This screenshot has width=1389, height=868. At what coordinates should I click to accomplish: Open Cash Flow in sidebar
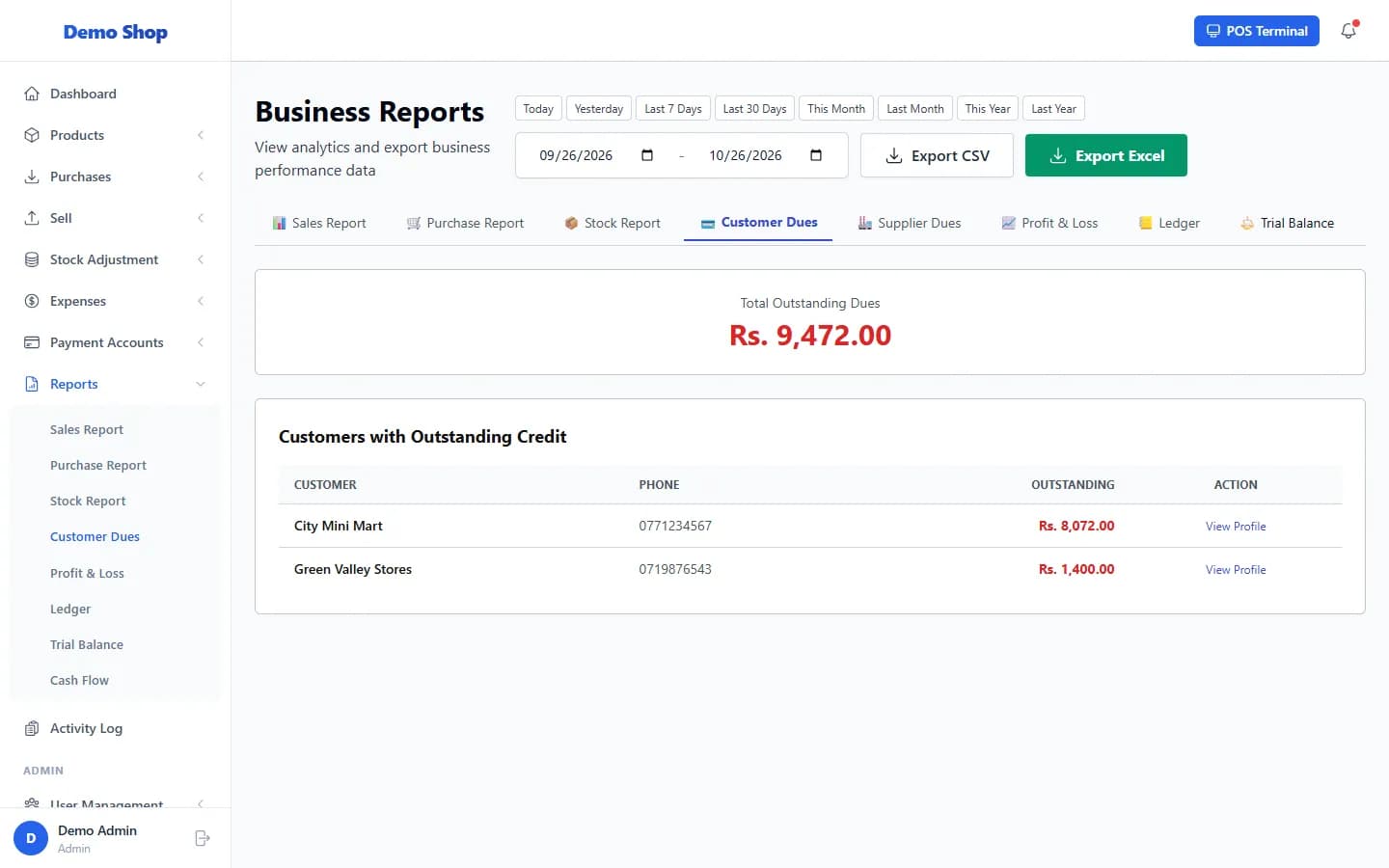(79, 680)
